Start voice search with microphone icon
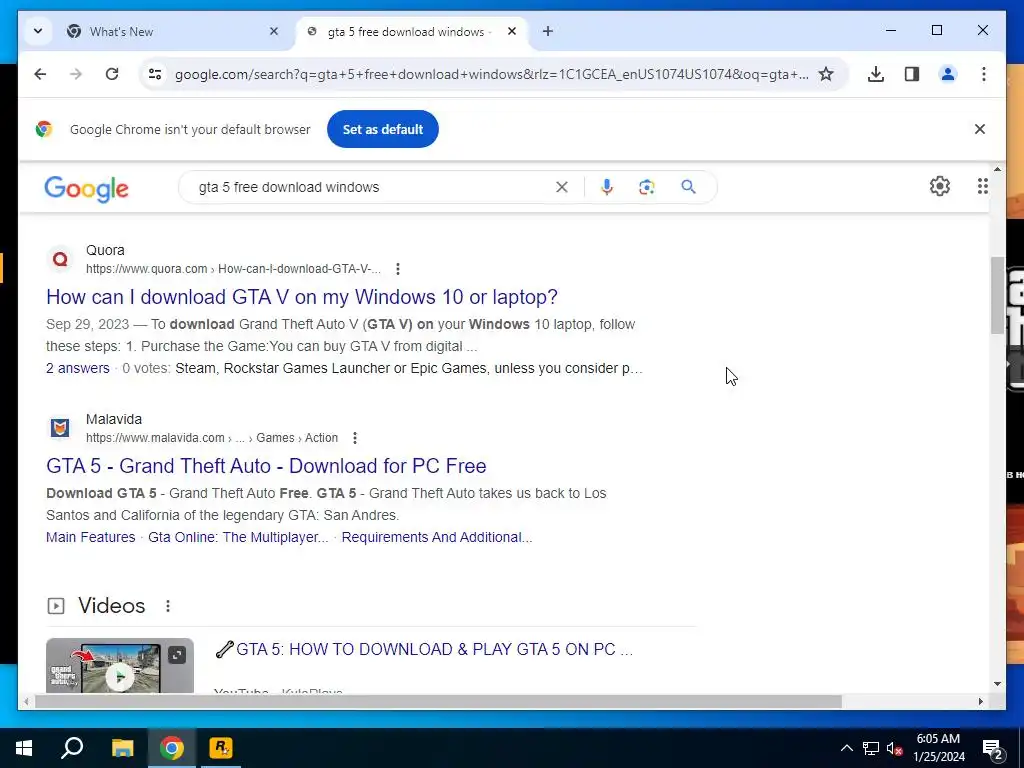This screenshot has height=768, width=1024. coord(607,187)
